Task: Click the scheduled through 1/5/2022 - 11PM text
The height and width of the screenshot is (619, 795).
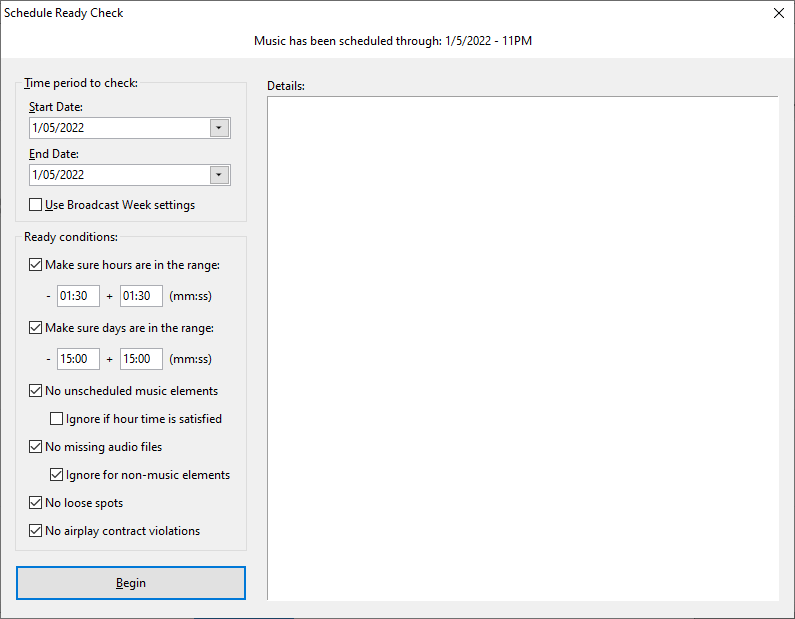Action: [393, 41]
